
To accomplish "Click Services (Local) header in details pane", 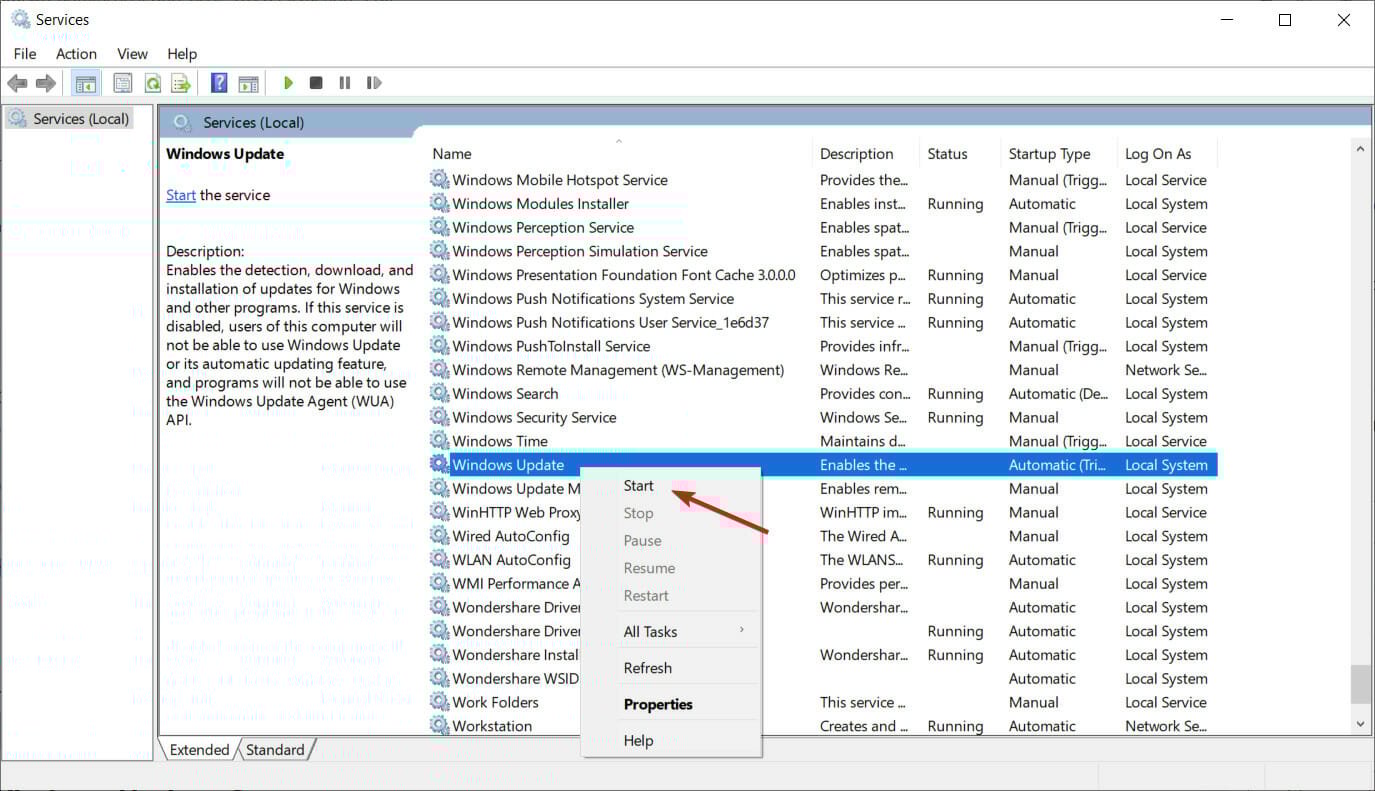I will (x=253, y=122).
